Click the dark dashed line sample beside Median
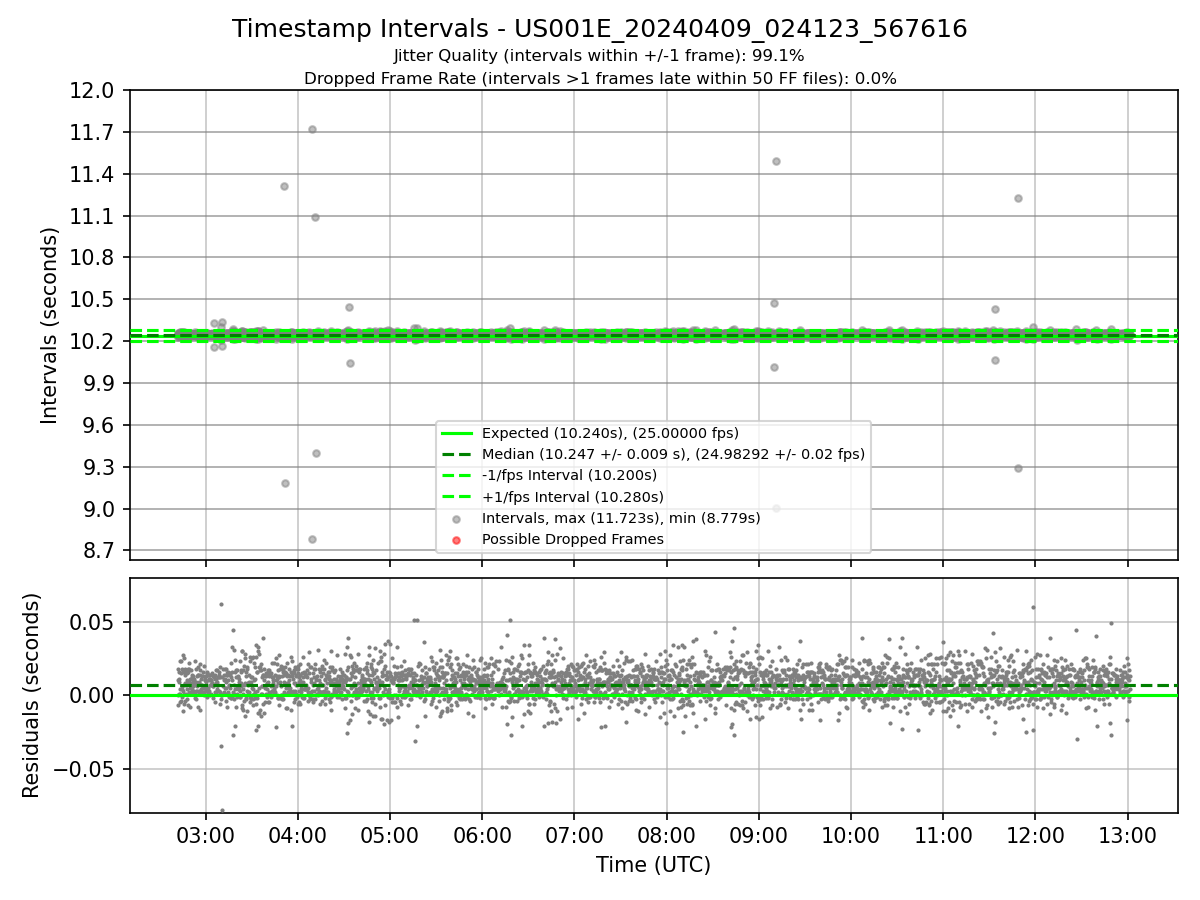Viewport: 1200px width, 900px height. tap(456, 455)
